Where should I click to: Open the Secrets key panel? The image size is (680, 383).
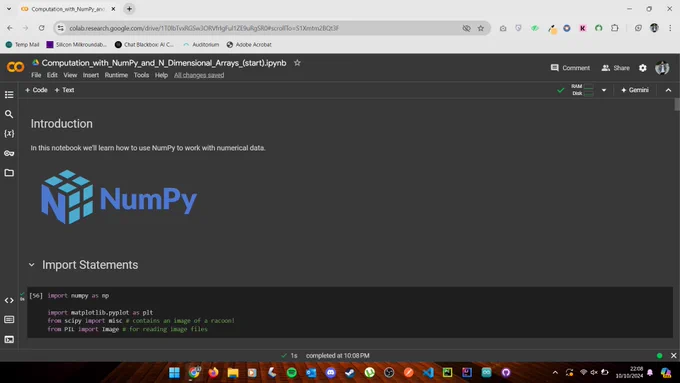pyautogui.click(x=9, y=153)
